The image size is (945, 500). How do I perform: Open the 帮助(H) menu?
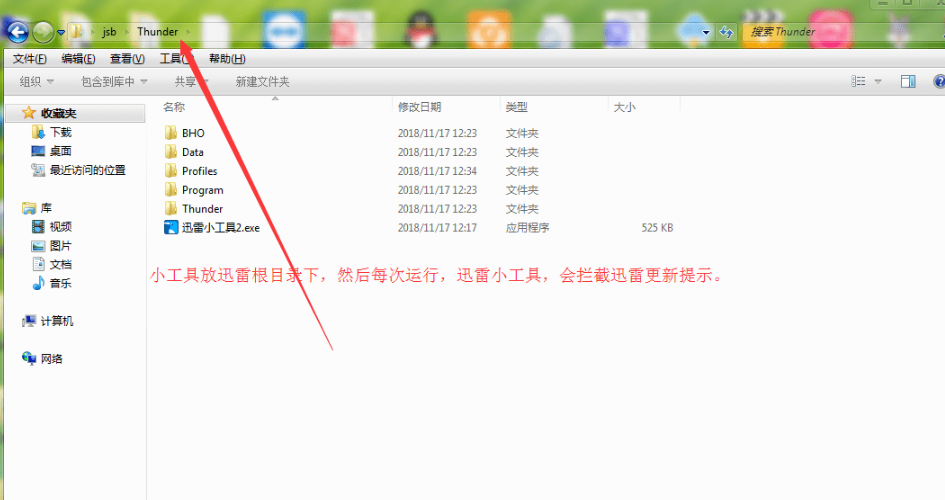coord(227,58)
